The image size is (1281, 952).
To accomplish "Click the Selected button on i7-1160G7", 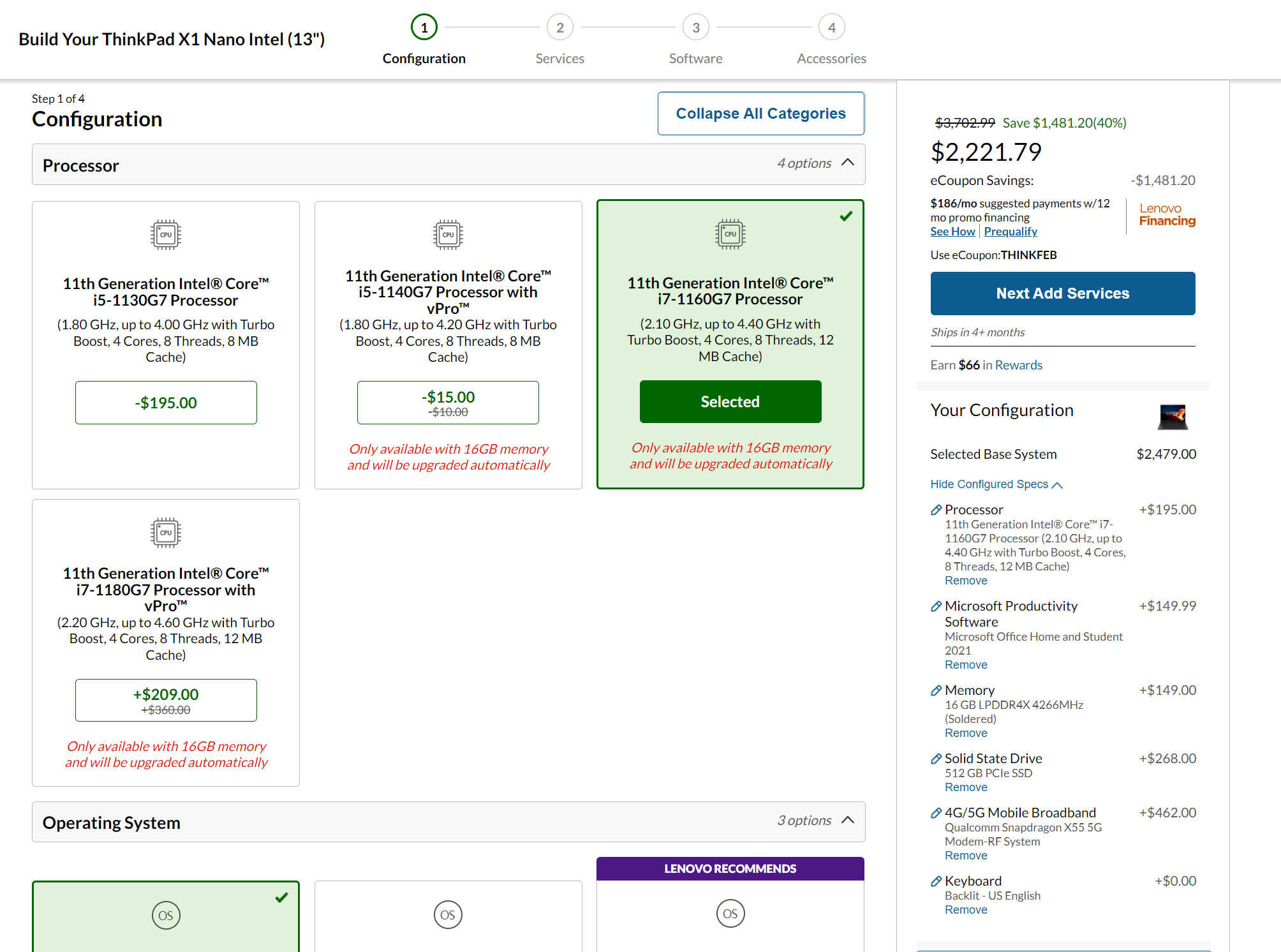I will pyautogui.click(x=730, y=401).
